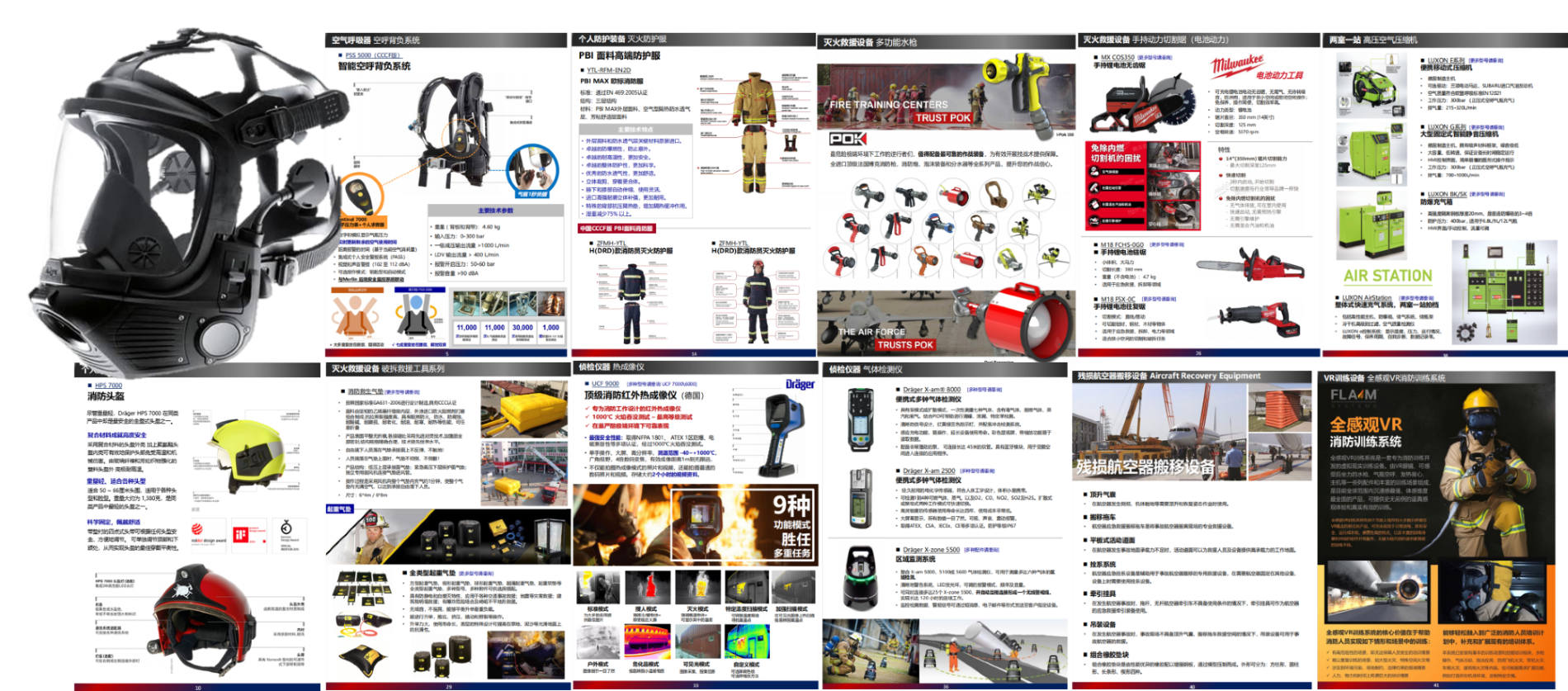Open the MX COS350 cutter link
This screenshot has height=691, width=1568.
tap(1117, 58)
